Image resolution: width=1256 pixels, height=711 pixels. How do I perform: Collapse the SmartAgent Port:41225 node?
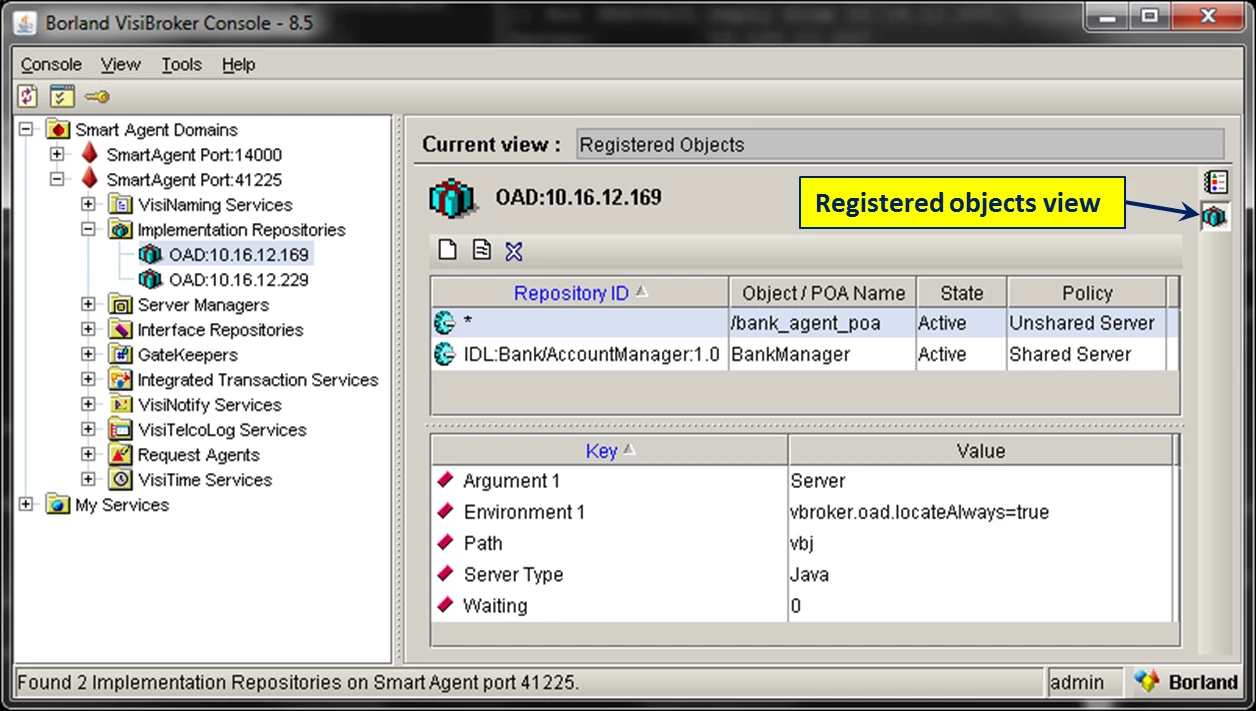57,179
